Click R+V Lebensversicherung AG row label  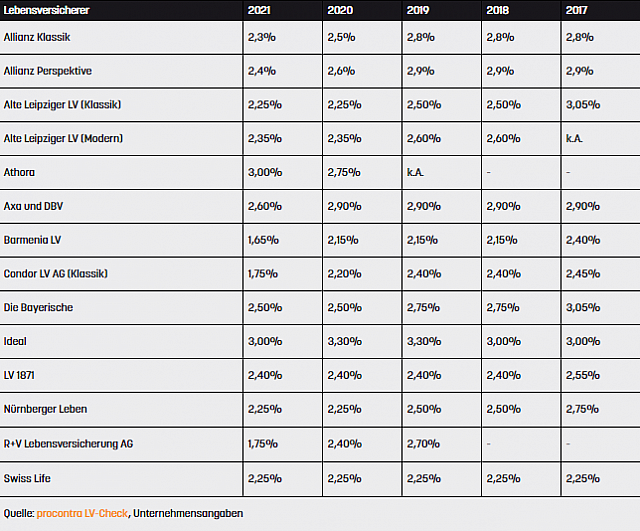[x=68, y=443]
